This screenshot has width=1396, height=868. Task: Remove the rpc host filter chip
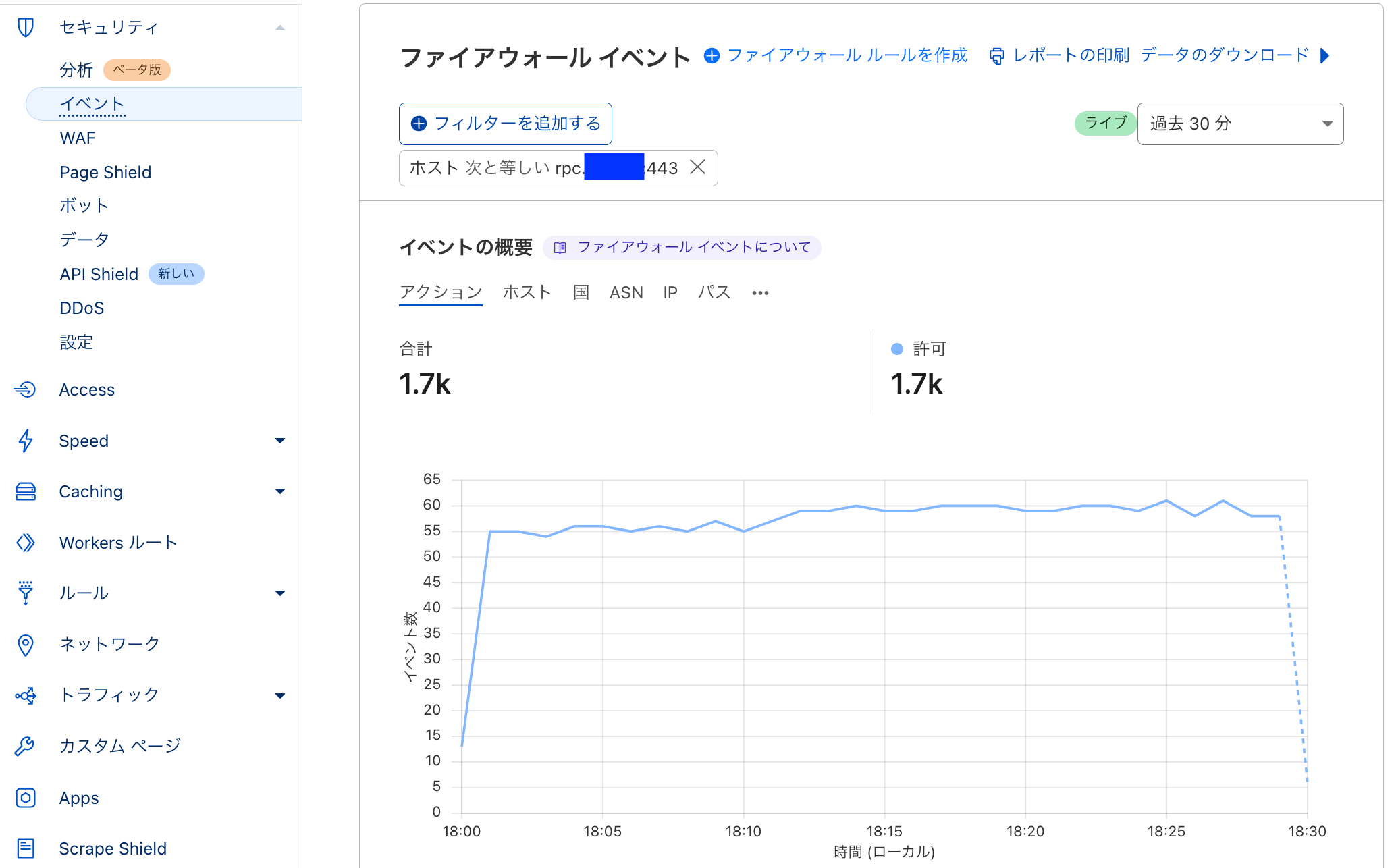click(698, 167)
